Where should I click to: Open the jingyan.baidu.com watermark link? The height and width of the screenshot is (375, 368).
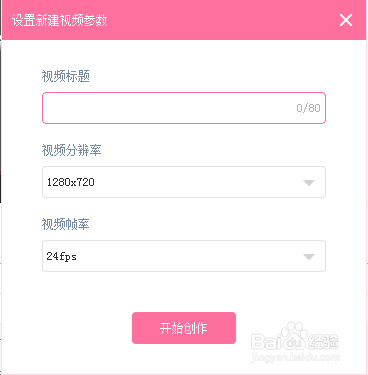[x=295, y=357]
